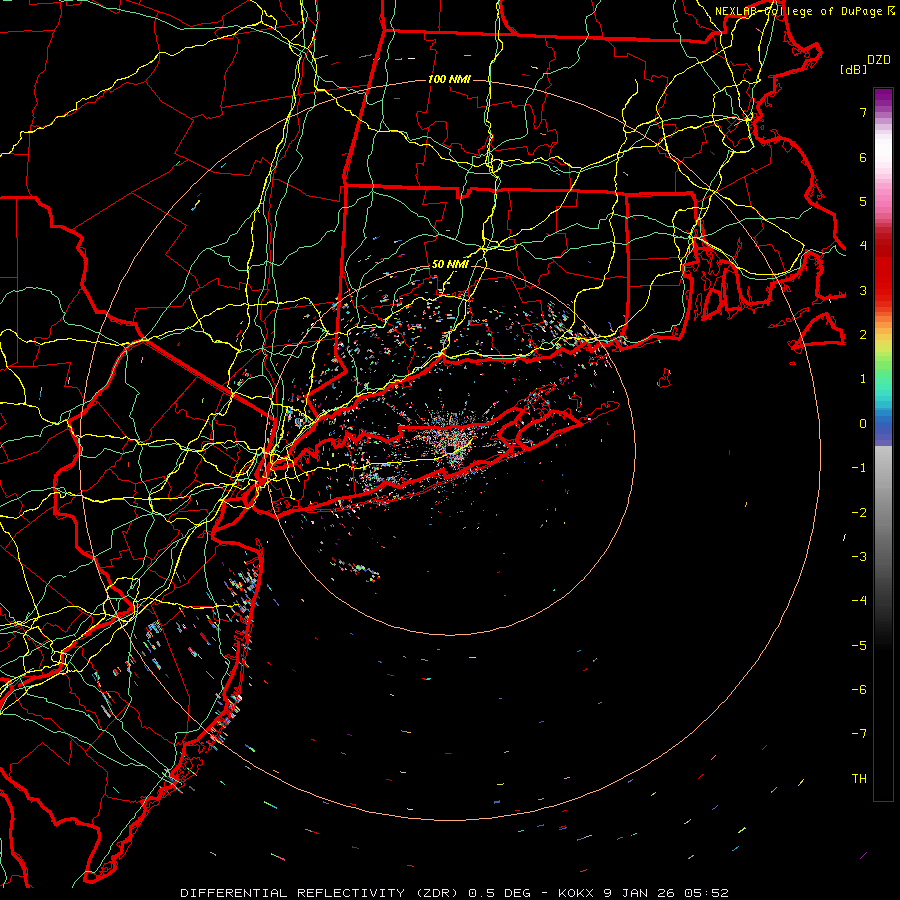
Task: Click the '50 NMI' range ring label
Action: pos(449,265)
